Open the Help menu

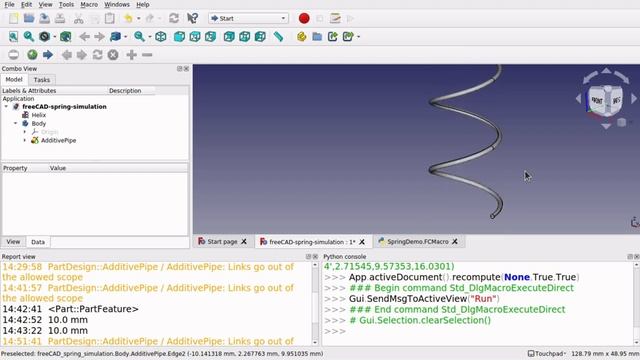pos(142,4)
